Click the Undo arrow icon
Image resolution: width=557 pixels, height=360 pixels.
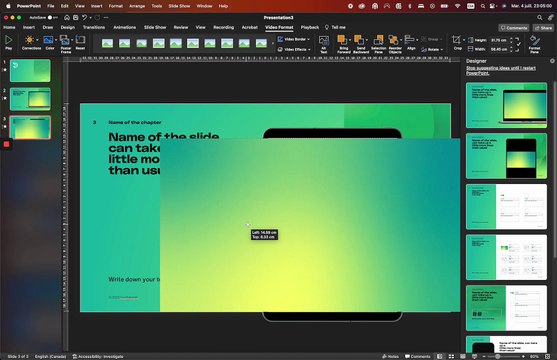coord(85,17)
